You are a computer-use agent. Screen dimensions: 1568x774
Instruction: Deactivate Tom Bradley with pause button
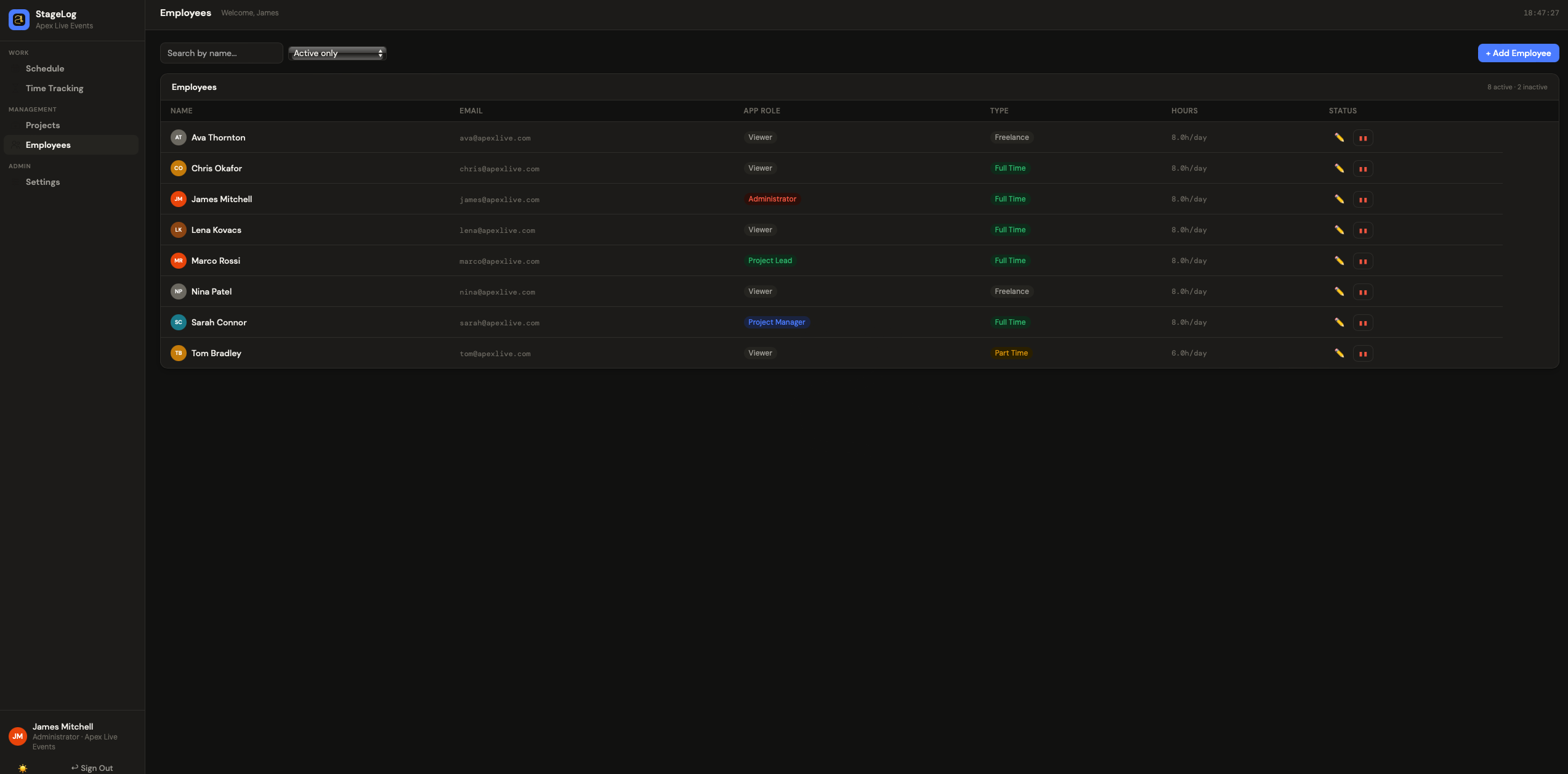coord(1363,354)
